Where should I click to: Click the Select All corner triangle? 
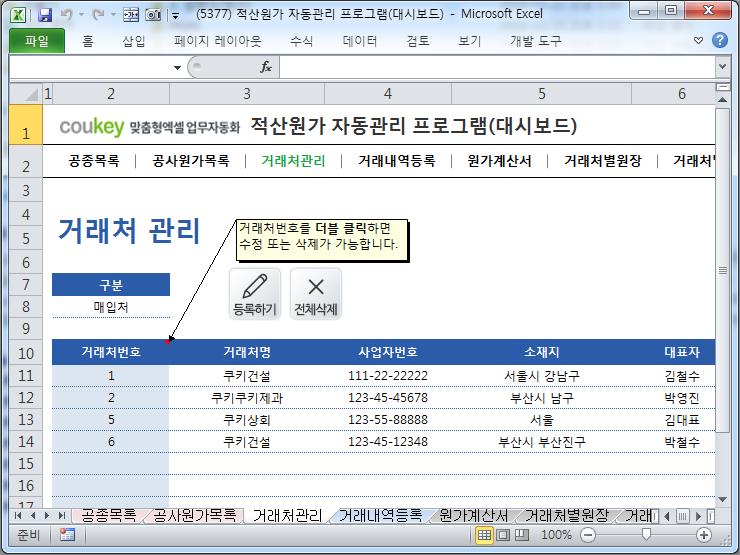pyautogui.click(x=26, y=93)
